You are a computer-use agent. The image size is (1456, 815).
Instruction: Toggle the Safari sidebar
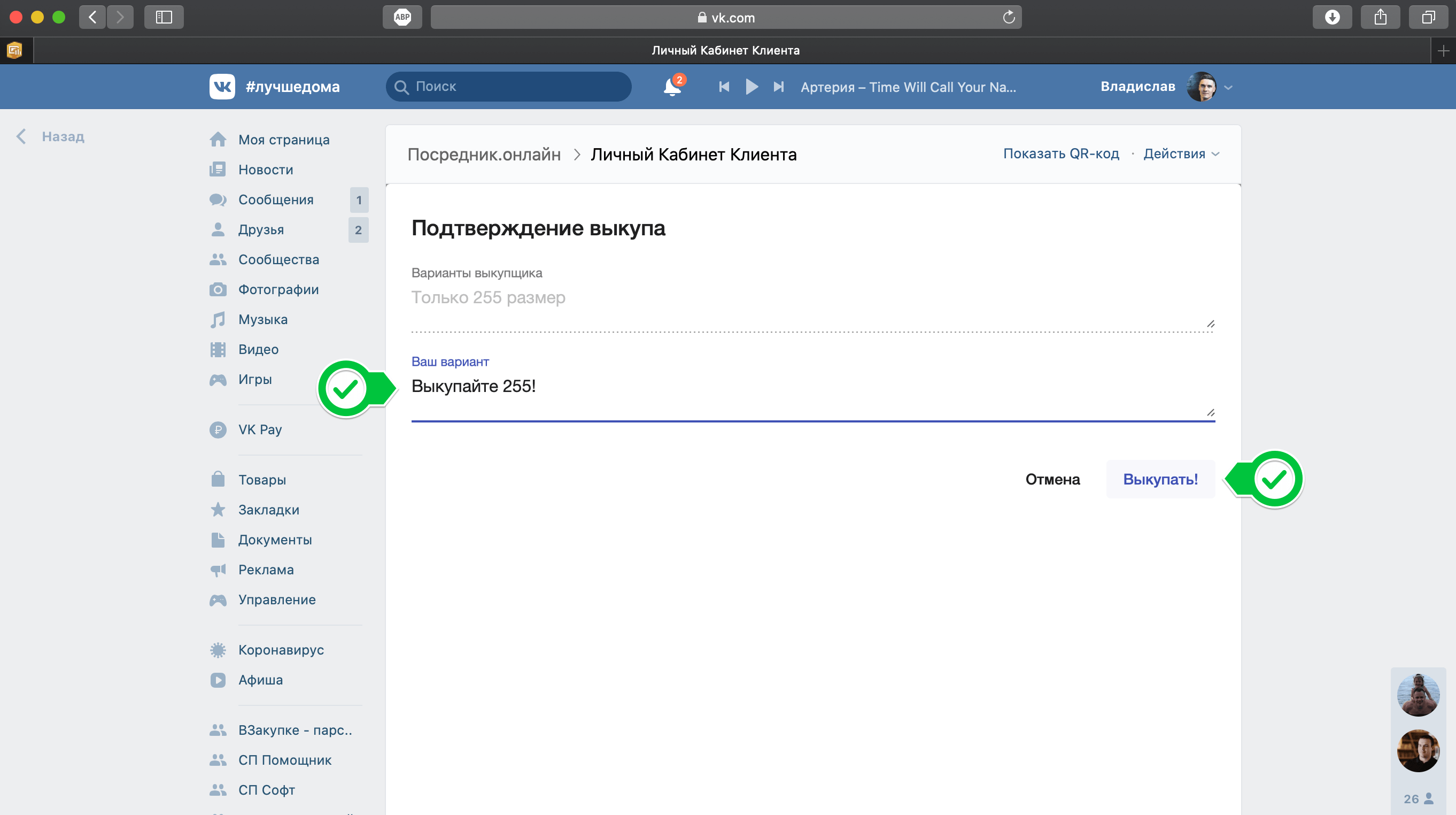tap(164, 17)
